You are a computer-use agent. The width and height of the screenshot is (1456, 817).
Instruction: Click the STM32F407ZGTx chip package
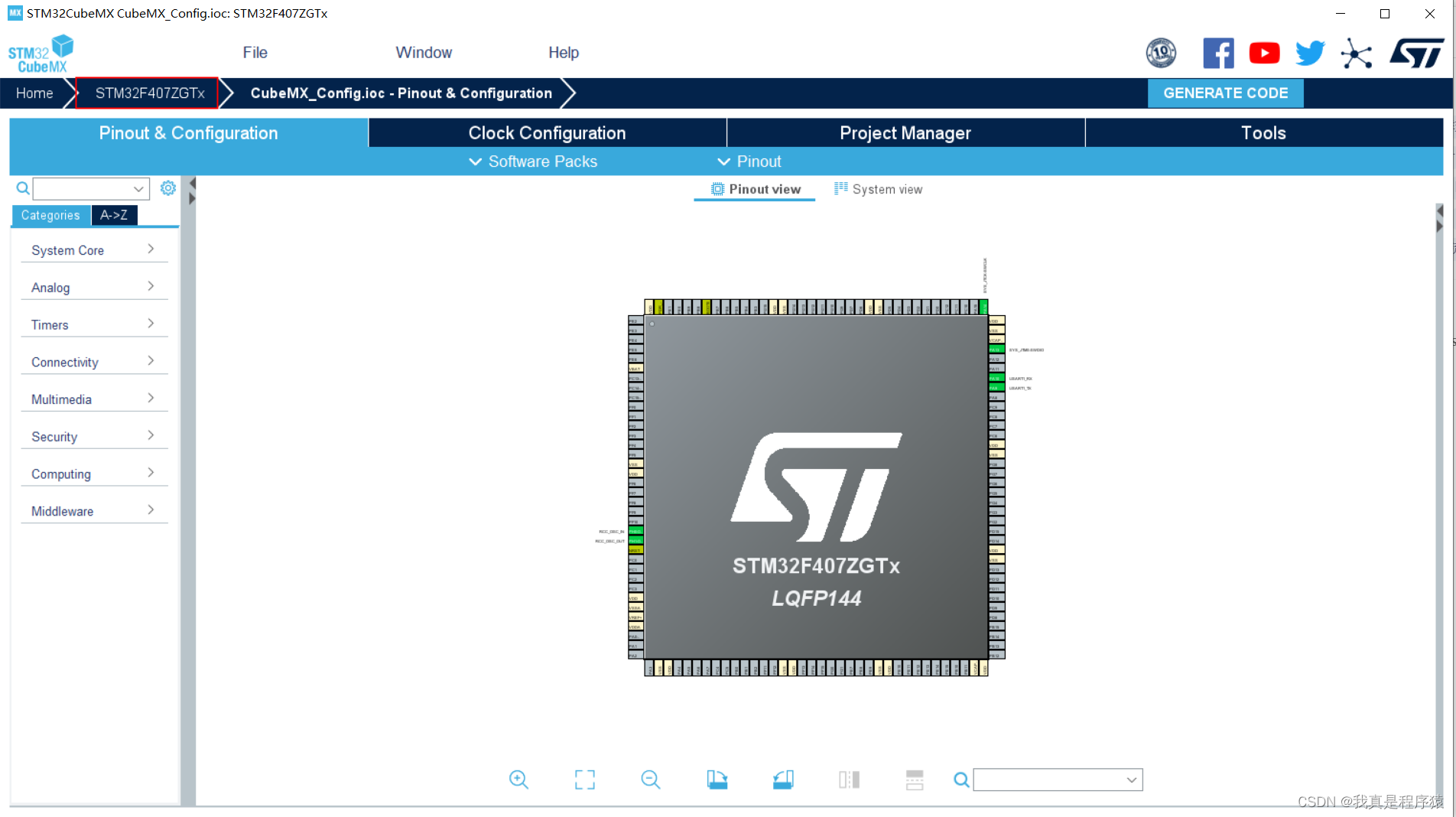click(816, 487)
